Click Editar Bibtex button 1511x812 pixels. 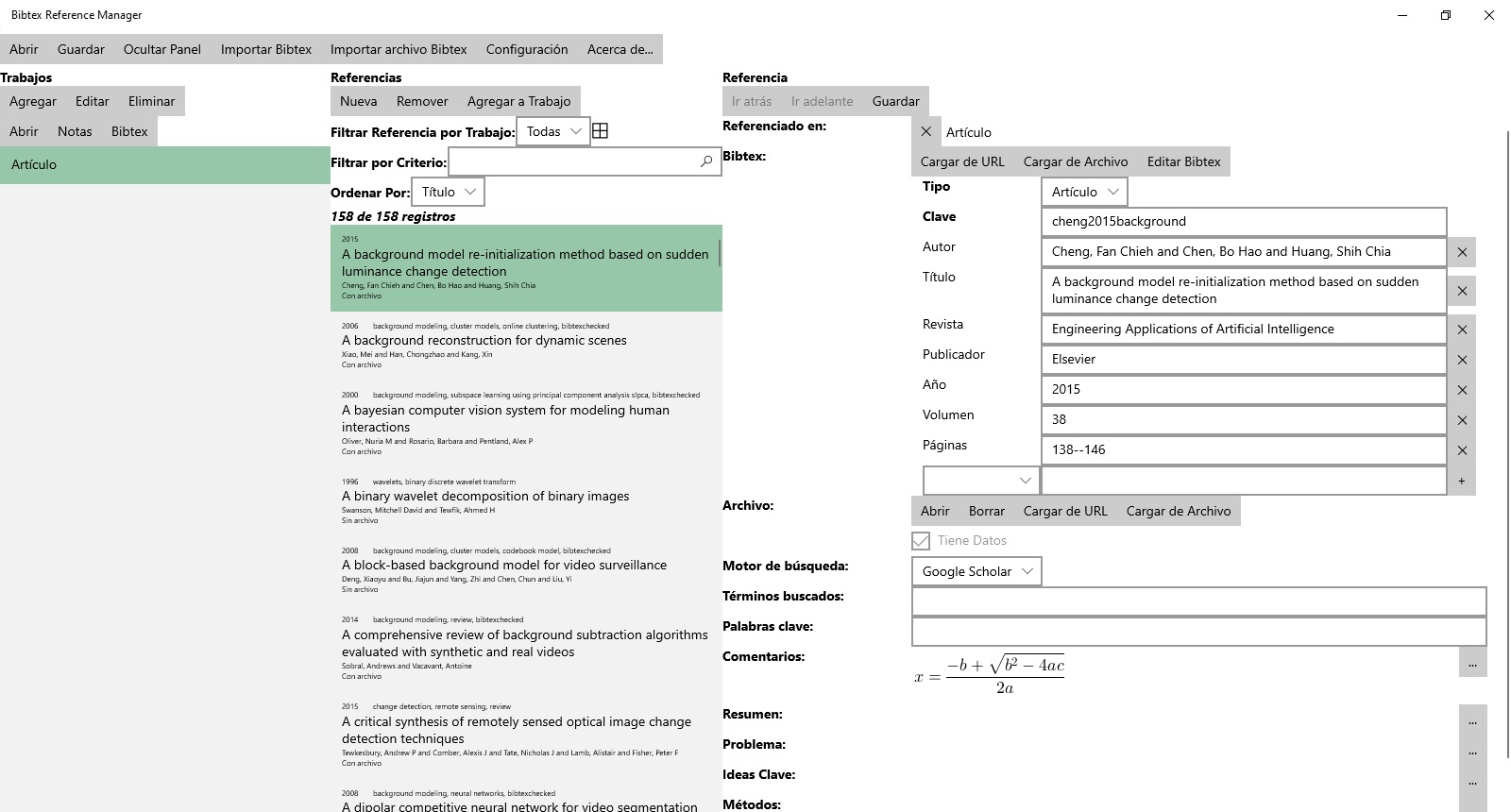1184,161
